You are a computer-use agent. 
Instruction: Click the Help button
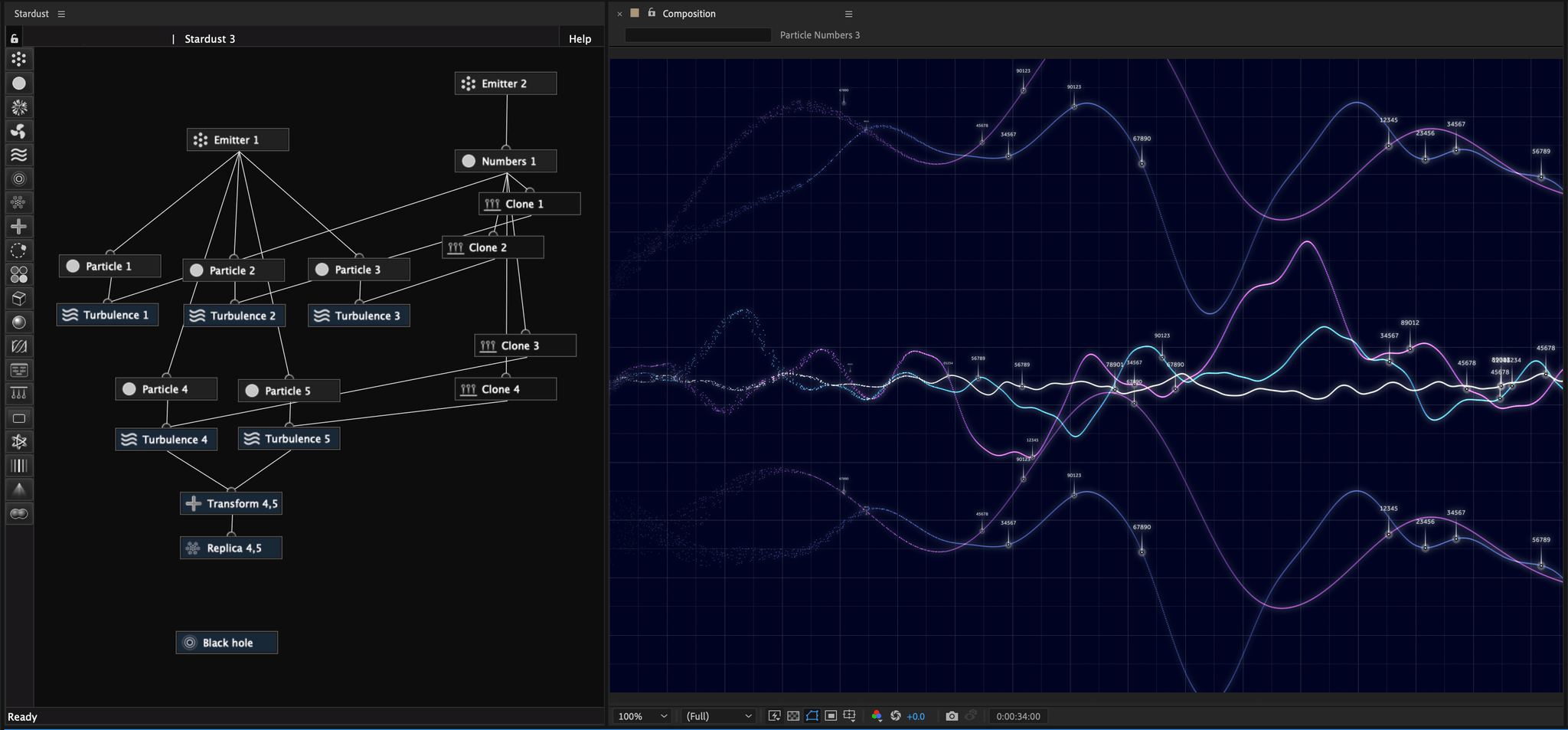(580, 38)
